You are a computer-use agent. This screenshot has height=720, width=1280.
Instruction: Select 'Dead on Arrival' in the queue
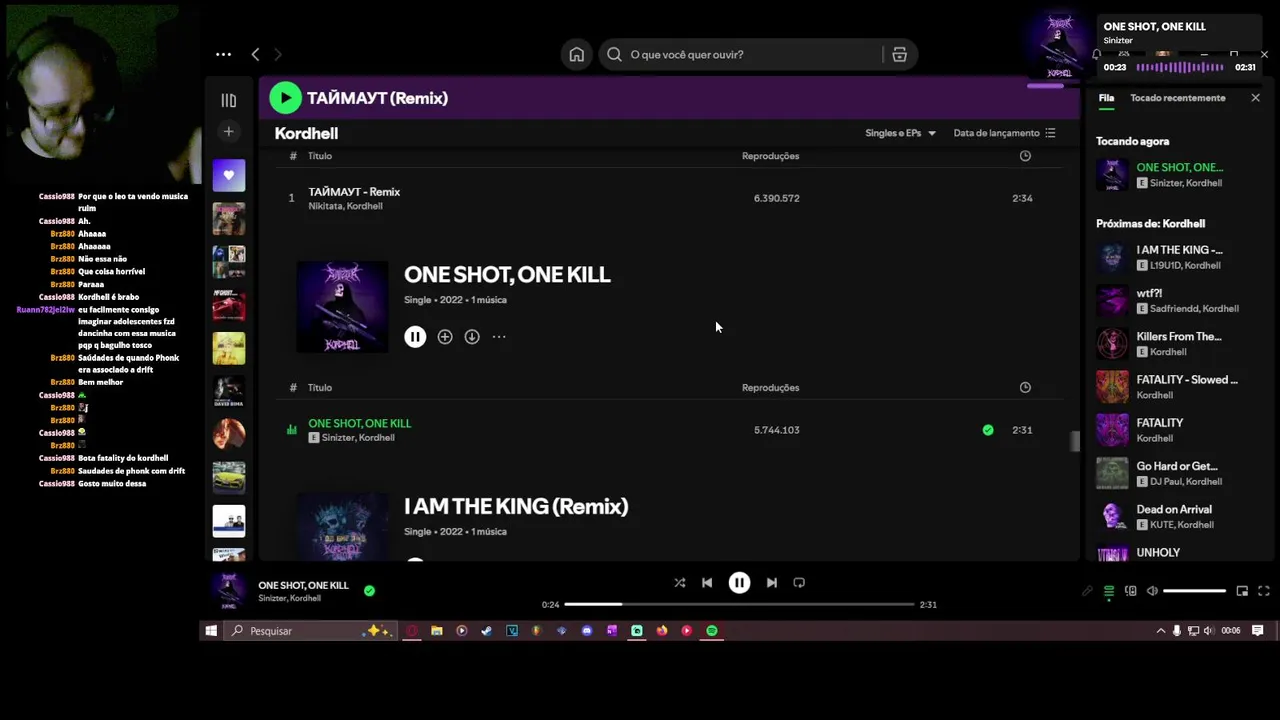point(1174,509)
